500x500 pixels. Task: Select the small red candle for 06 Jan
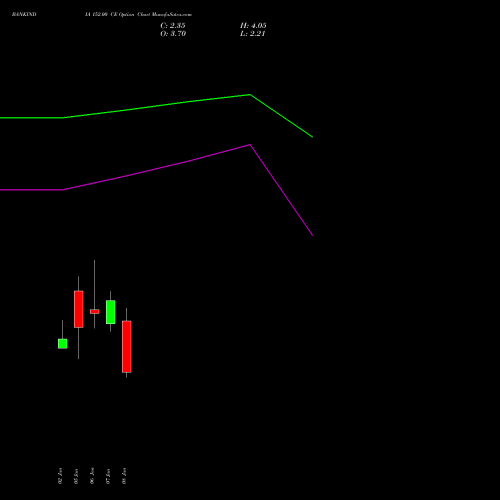pyautogui.click(x=94, y=311)
